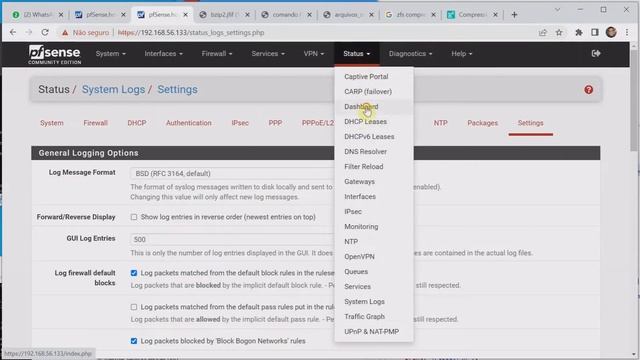The width and height of the screenshot is (640, 360).
Task: Expand the Diagnostics menu
Action: point(410,53)
